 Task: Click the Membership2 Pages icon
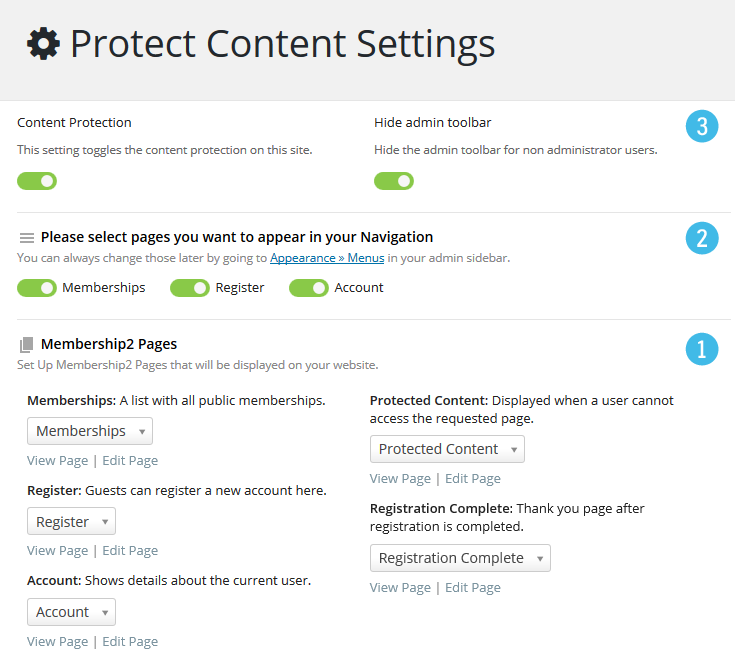pyautogui.click(x=27, y=345)
